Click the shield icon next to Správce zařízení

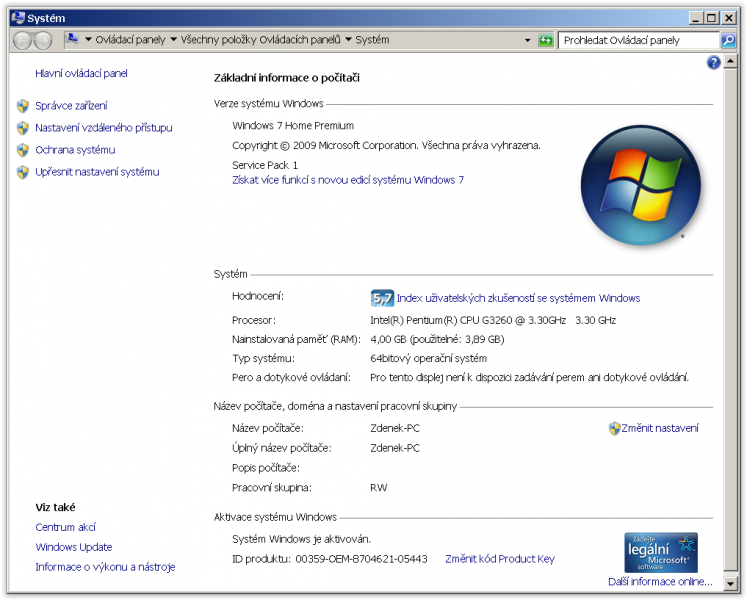(23, 106)
